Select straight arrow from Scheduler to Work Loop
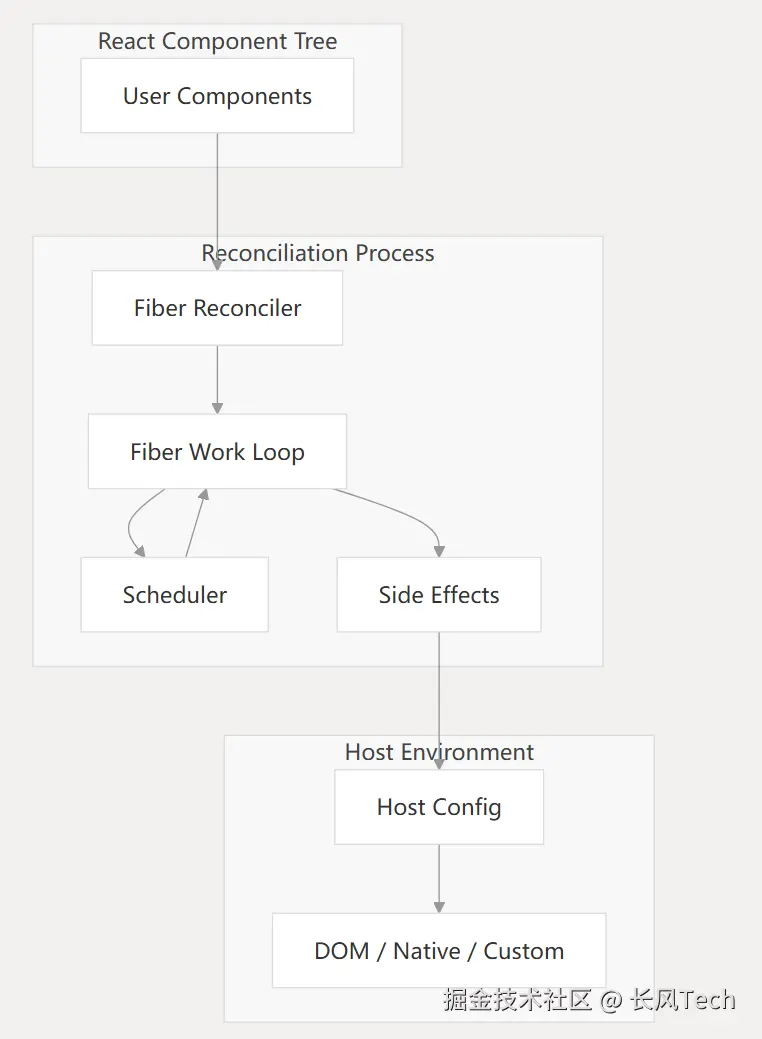Screen dimensions: 762x1039 (x=195, y=523)
